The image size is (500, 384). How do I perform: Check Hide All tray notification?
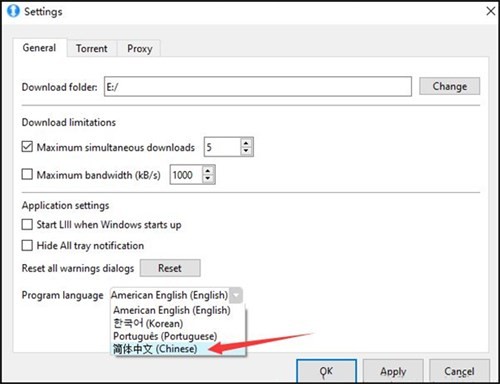pyautogui.click(x=27, y=245)
